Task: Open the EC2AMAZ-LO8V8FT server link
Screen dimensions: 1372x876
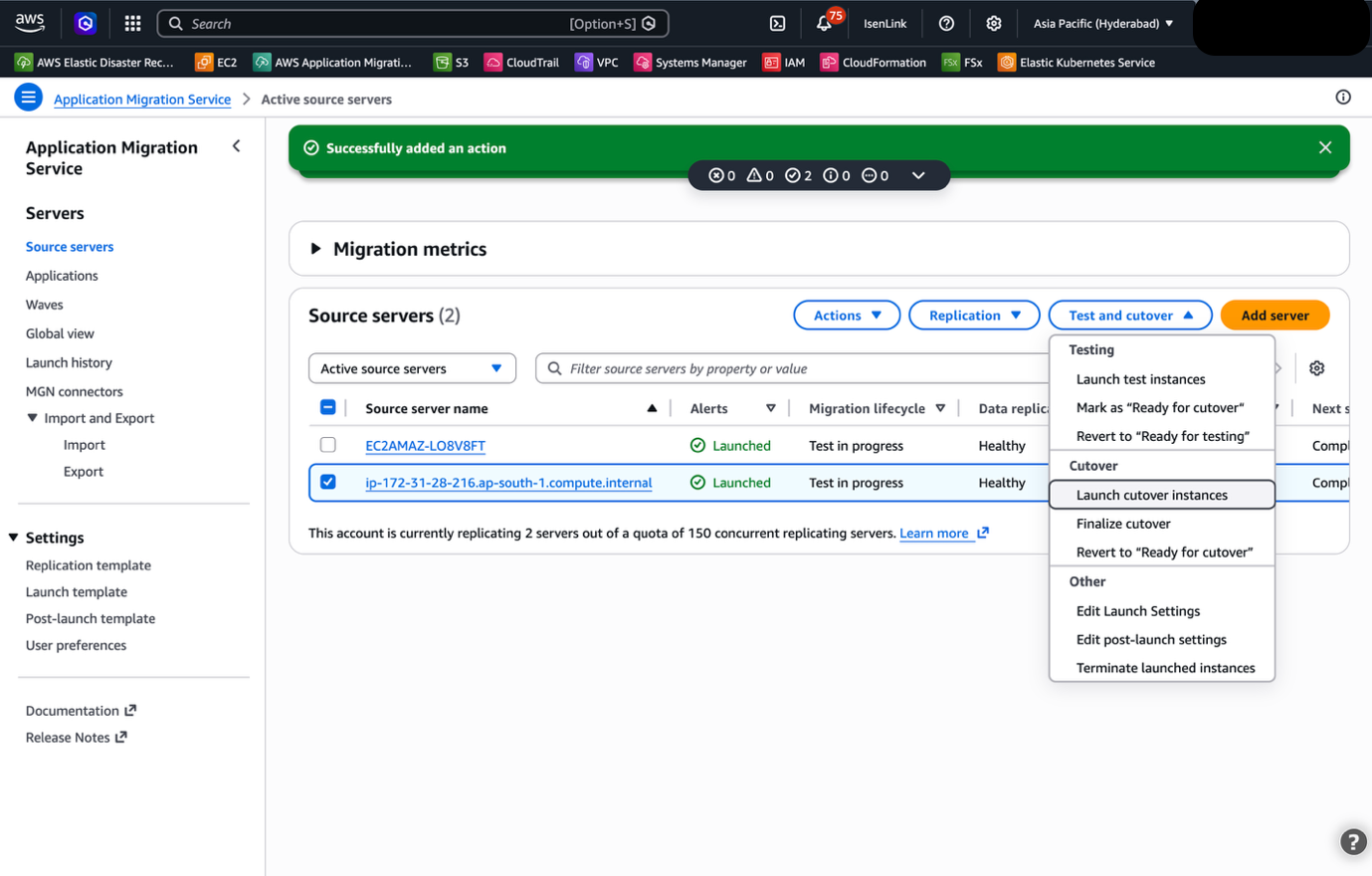Action: pos(425,446)
